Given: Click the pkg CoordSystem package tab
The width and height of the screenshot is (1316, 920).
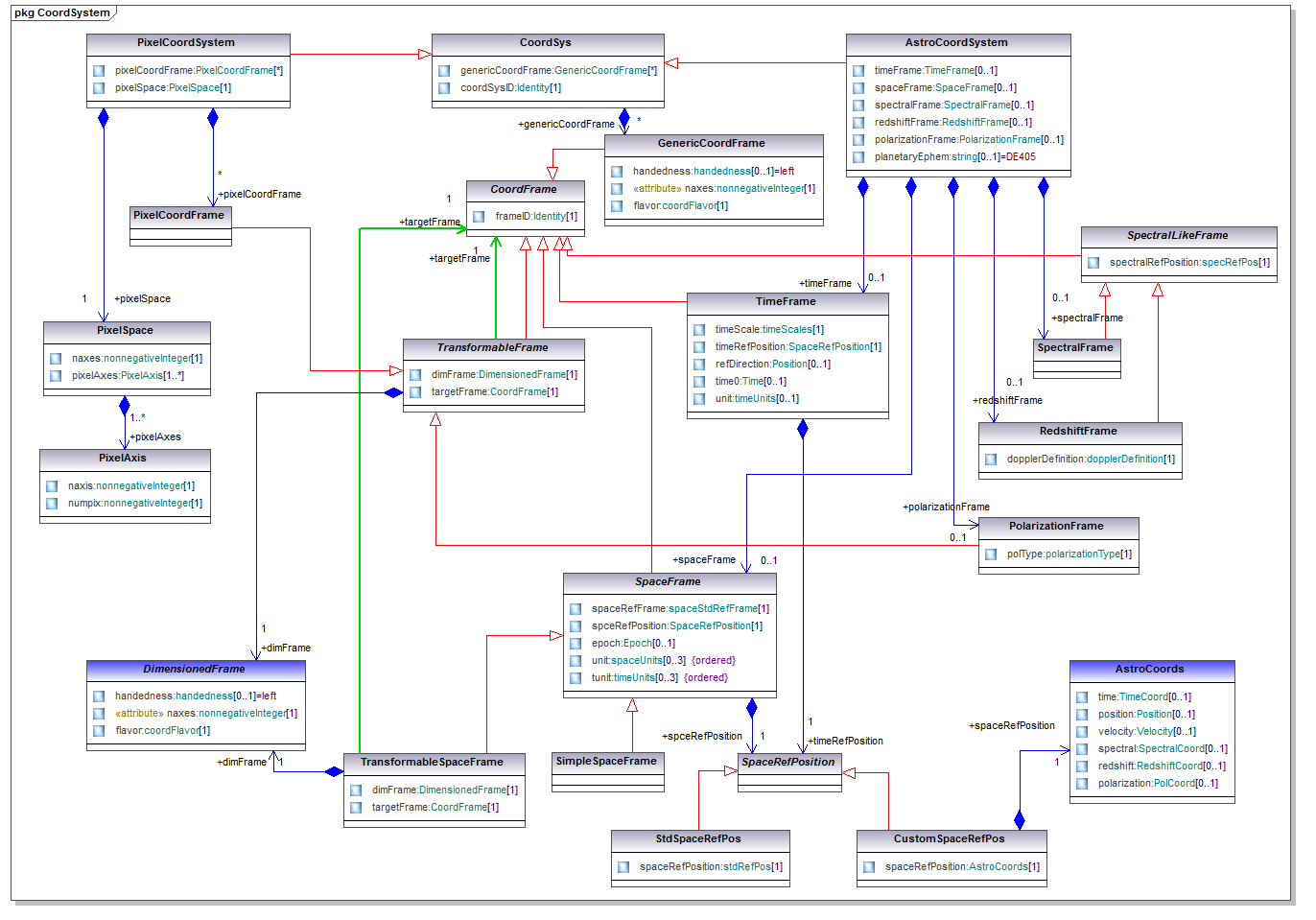Looking at the screenshot, I should click(62, 13).
